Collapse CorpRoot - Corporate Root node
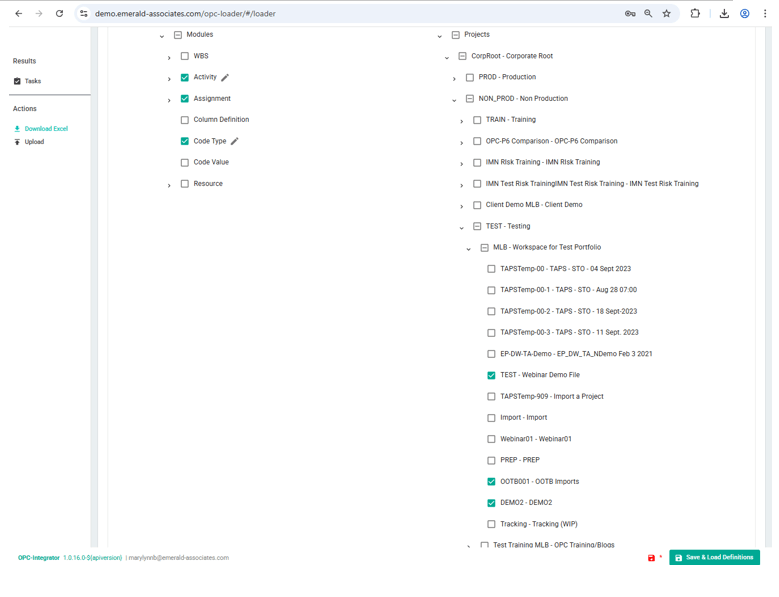 447,58
